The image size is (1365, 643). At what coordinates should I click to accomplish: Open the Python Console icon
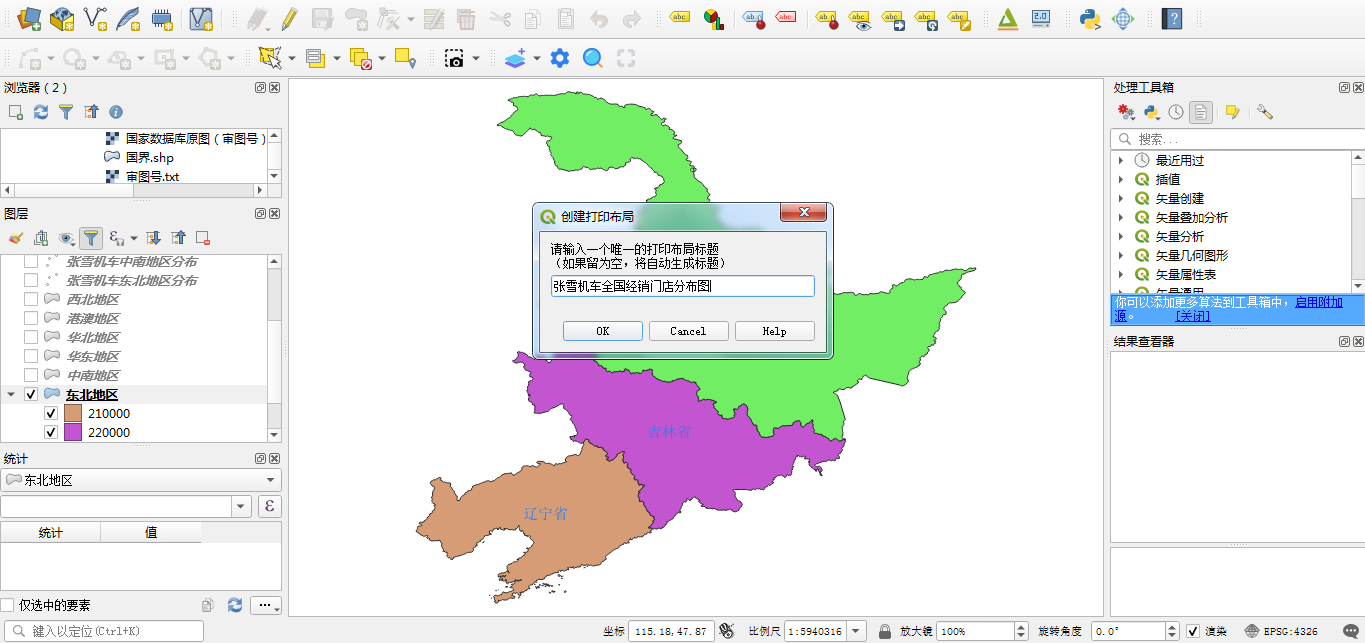coord(1090,18)
